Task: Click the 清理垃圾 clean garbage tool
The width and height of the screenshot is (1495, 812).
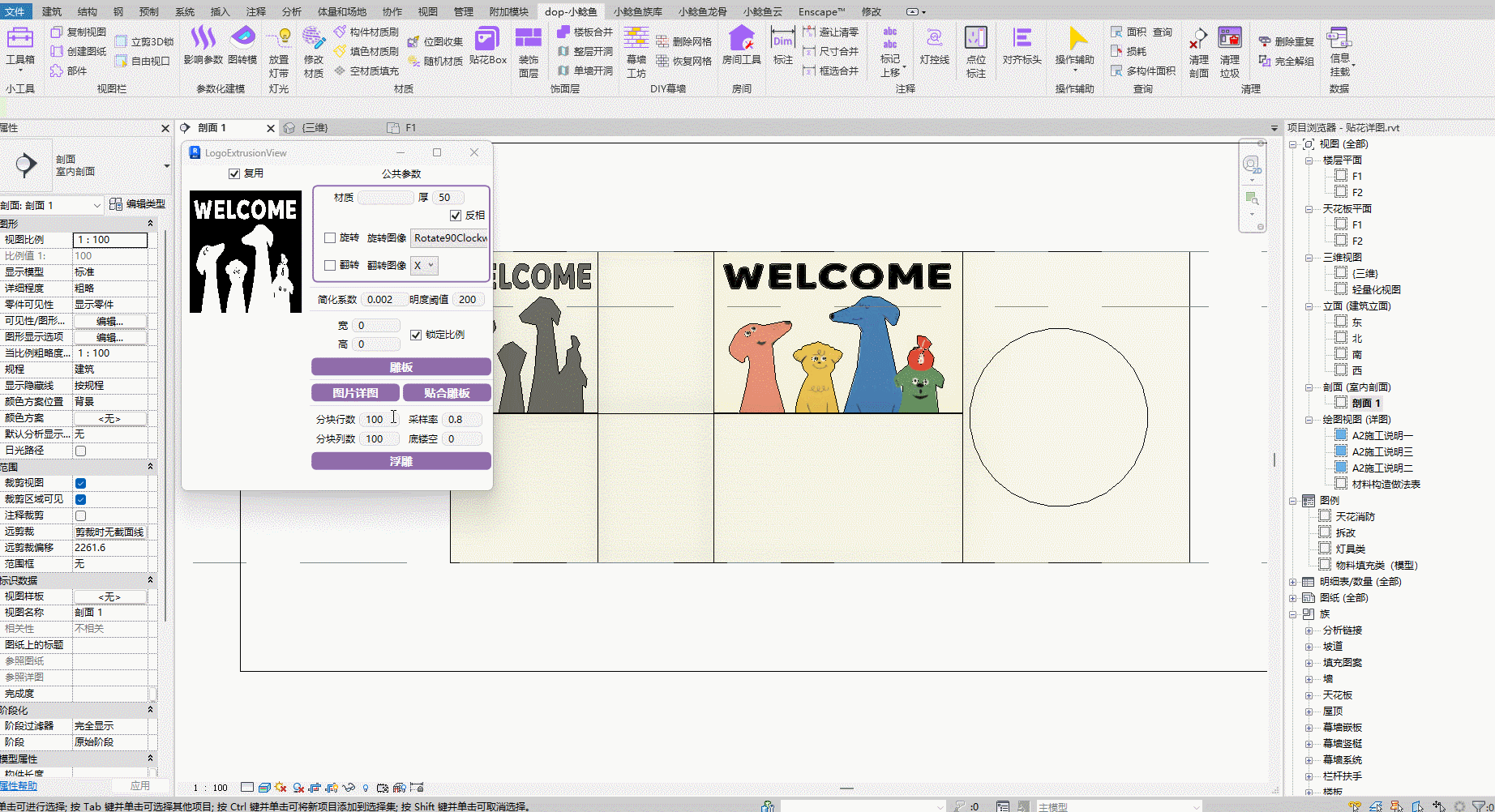Action: [1230, 53]
